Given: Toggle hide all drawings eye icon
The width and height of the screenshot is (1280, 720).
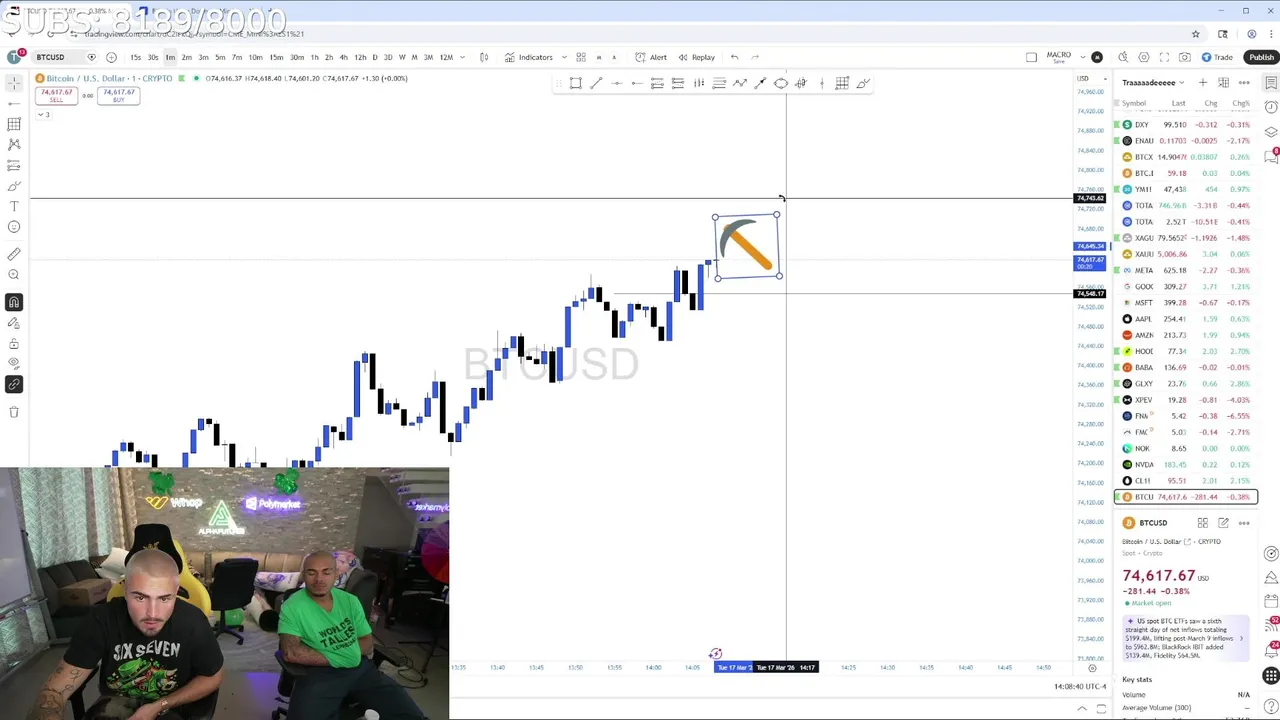Looking at the screenshot, I should pyautogui.click(x=14, y=364).
